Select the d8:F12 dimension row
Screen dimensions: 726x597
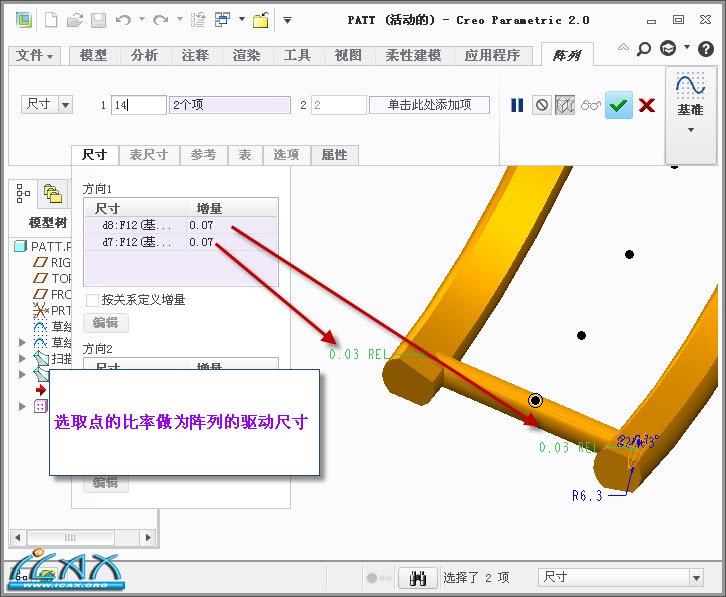[x=181, y=226]
